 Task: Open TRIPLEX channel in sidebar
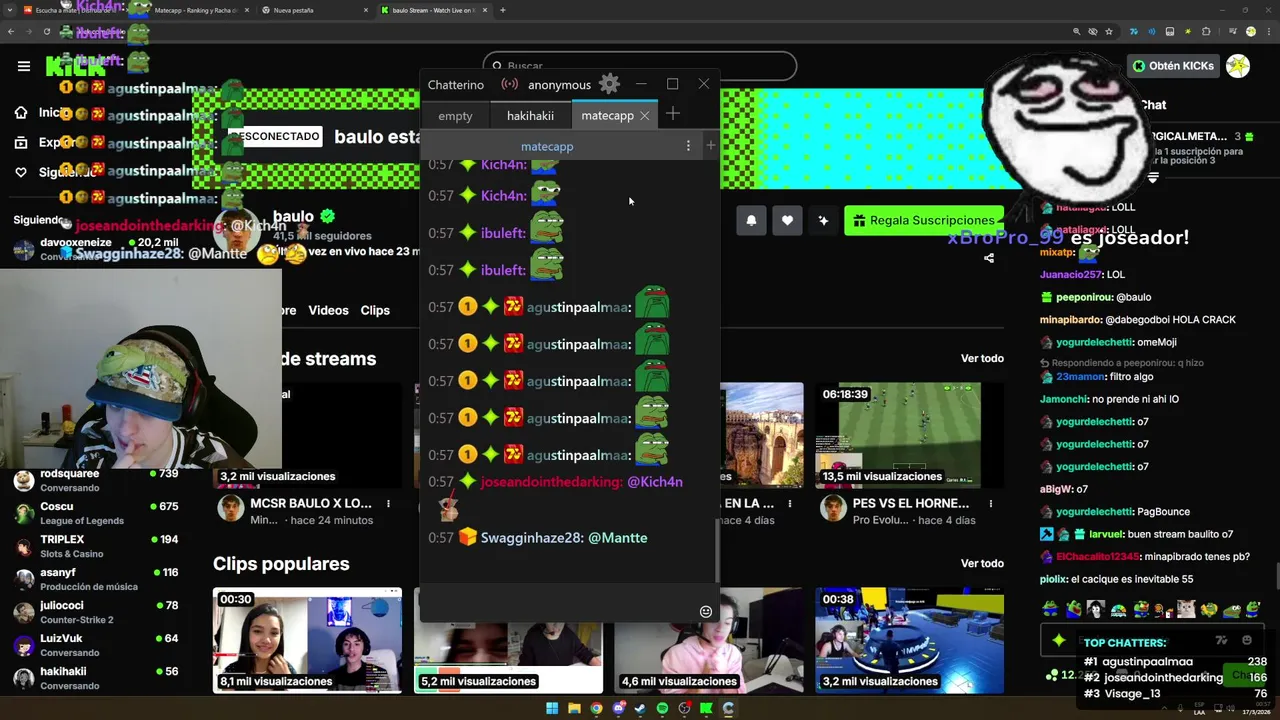pos(96,546)
